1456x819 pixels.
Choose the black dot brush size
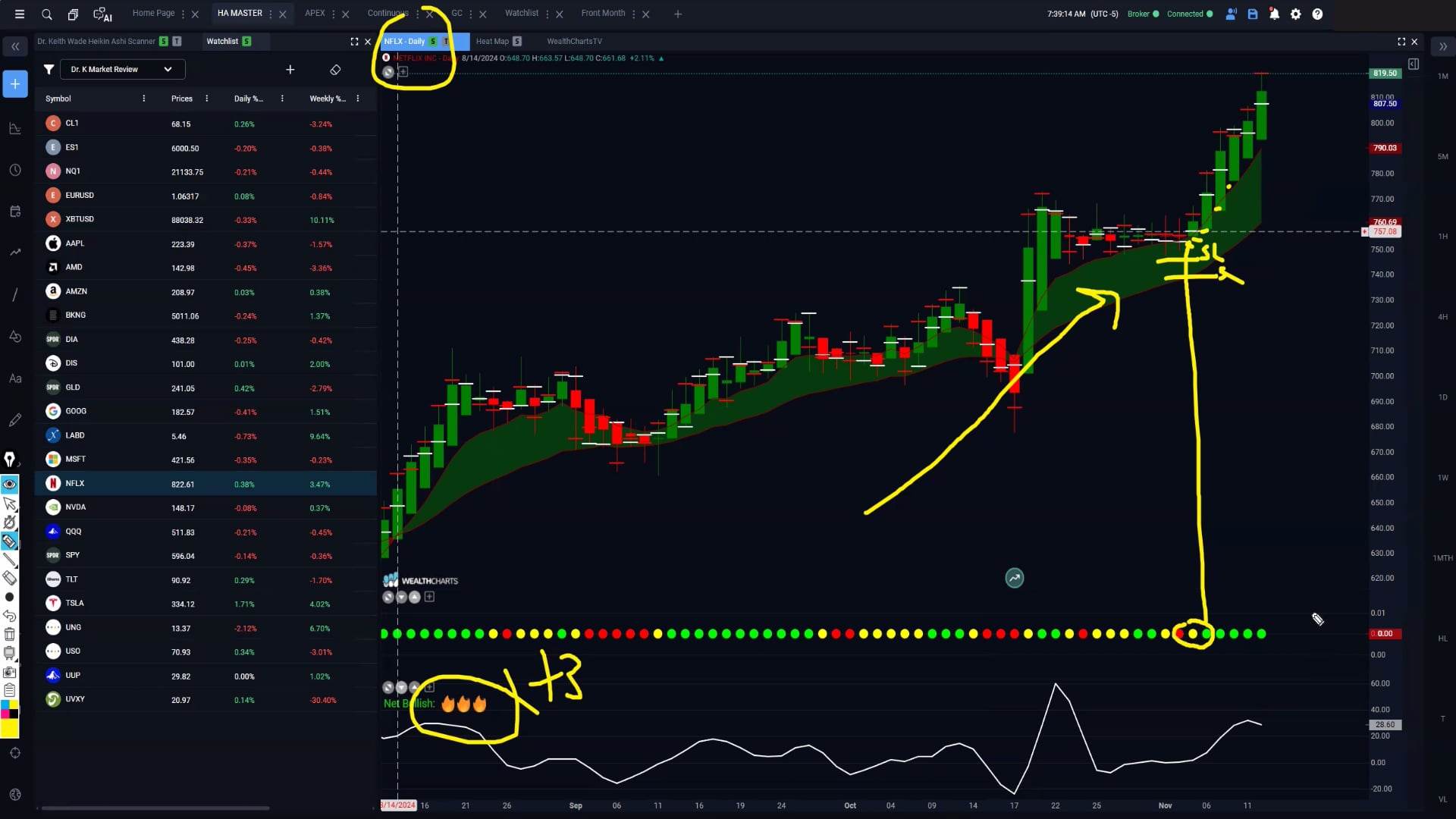[9, 597]
